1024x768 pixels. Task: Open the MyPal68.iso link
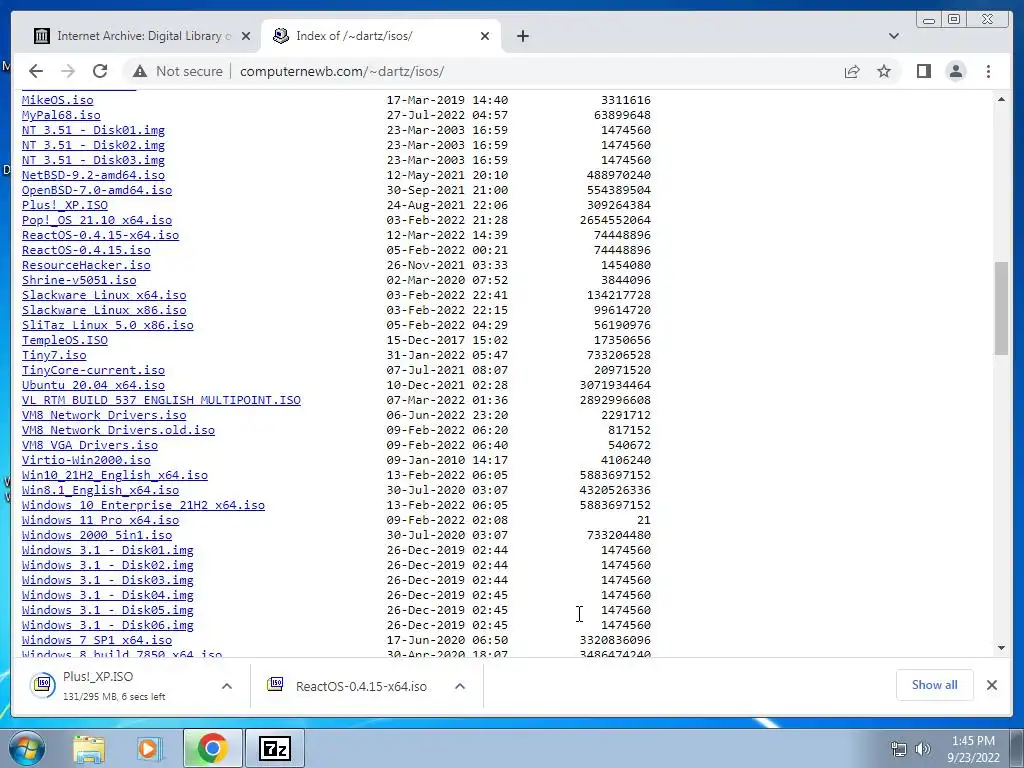[61, 115]
